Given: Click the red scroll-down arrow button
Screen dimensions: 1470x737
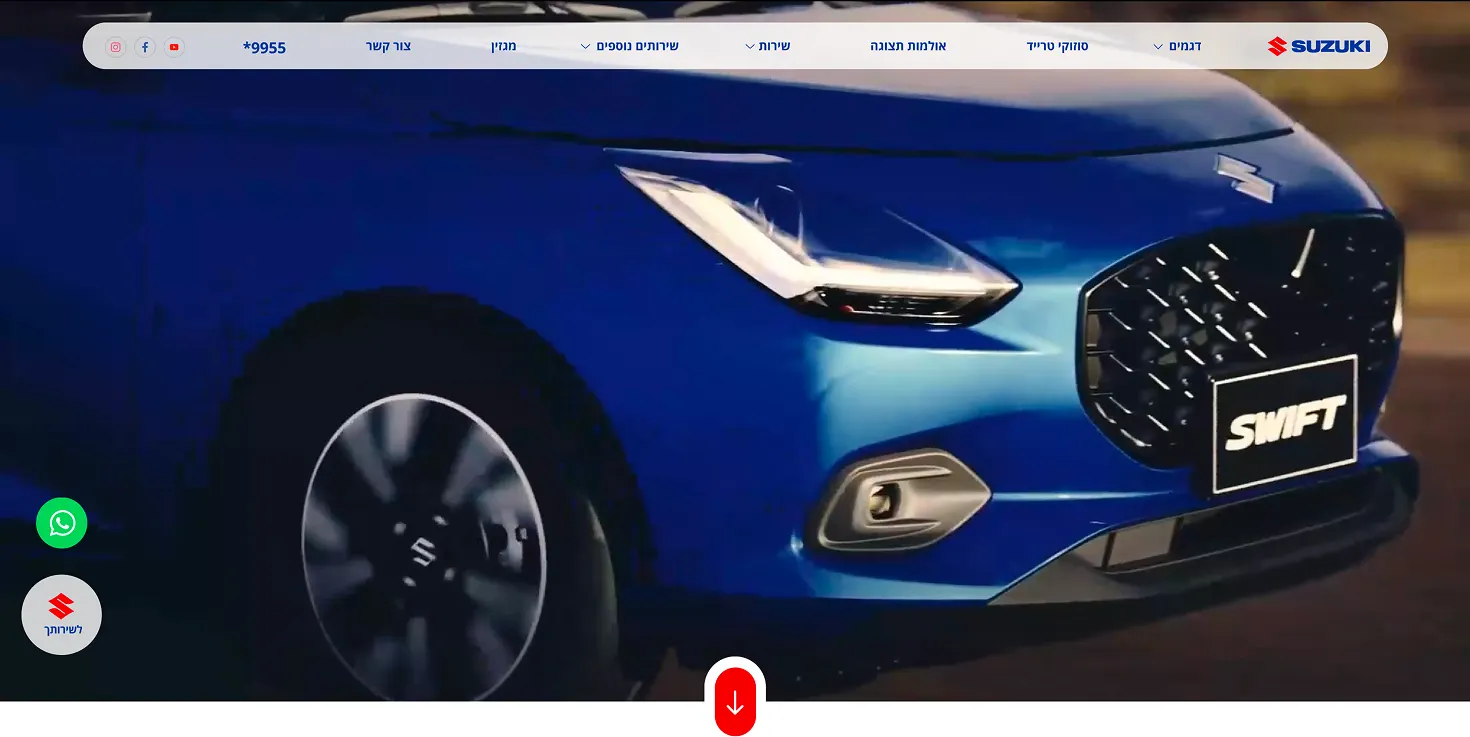Looking at the screenshot, I should point(735,703).
